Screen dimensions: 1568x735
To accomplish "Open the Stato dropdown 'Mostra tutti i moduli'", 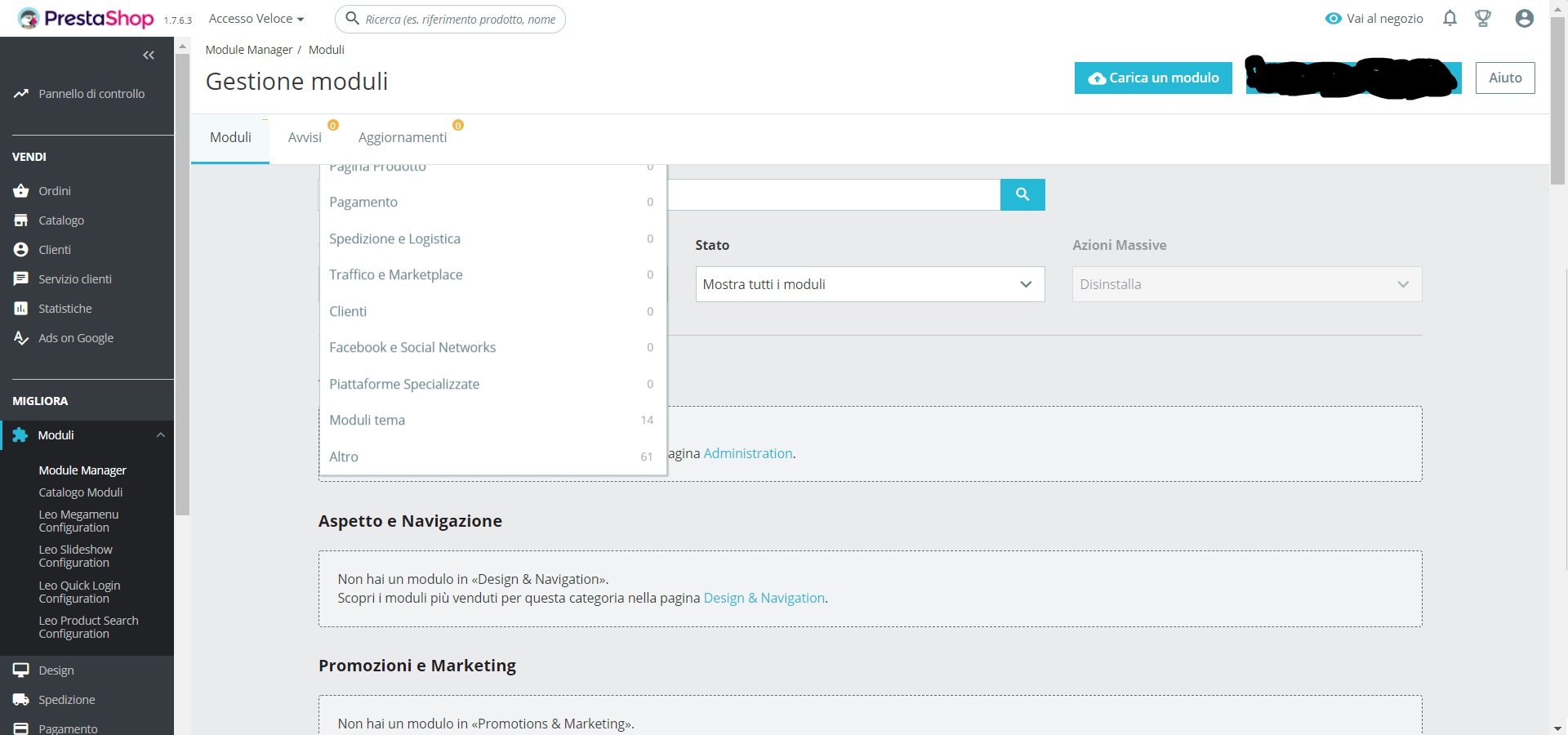I will click(870, 284).
